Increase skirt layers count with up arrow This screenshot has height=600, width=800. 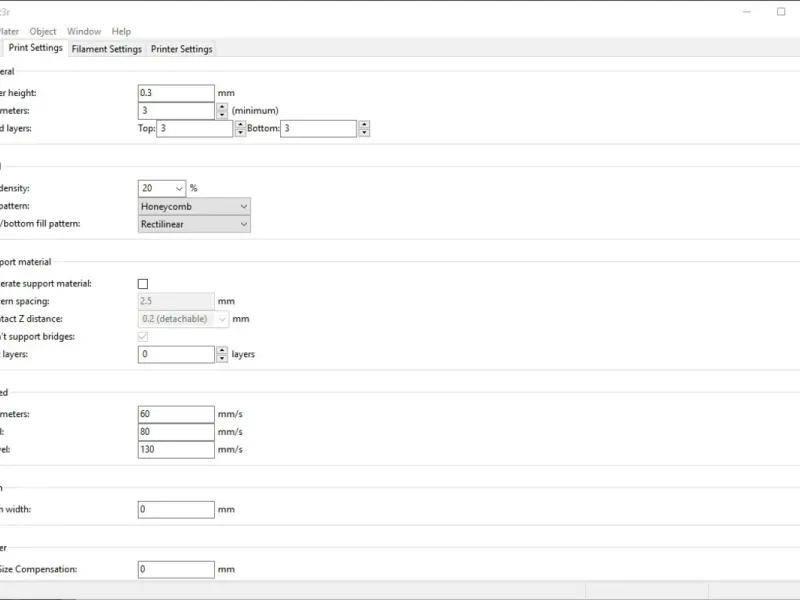(x=222, y=350)
